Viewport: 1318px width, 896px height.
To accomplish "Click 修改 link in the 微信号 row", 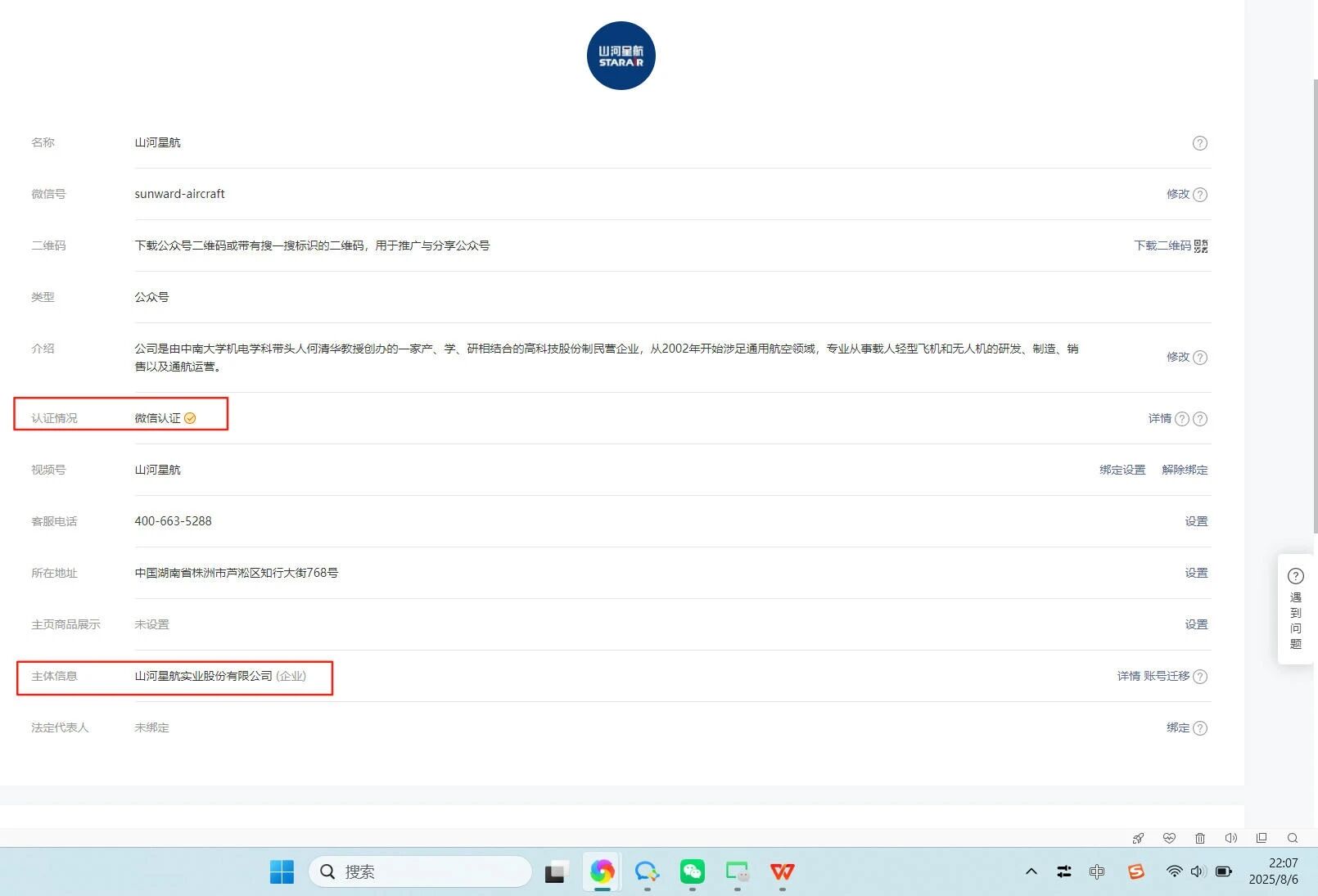I will 1178,195.
